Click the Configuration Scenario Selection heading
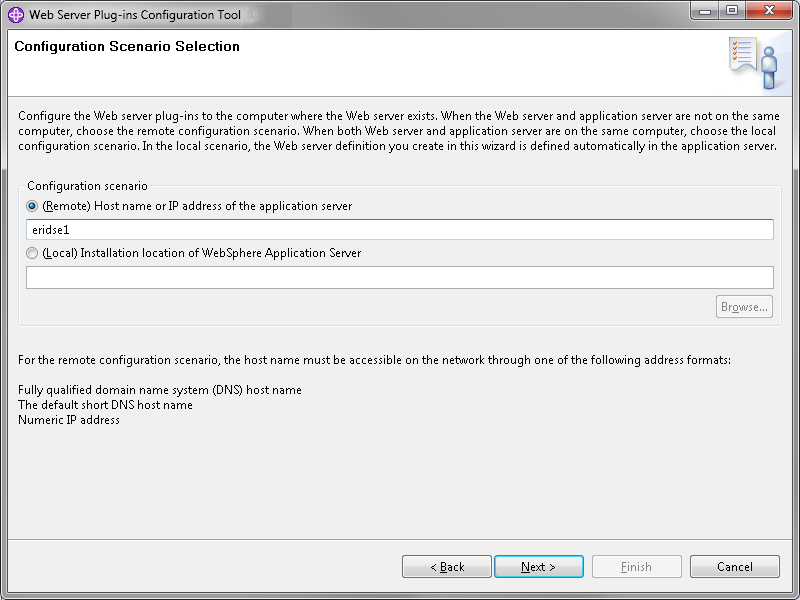The image size is (800, 600). coord(127,46)
